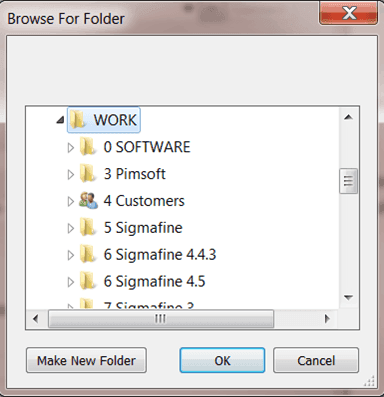Click the horizontal scrollbar left arrow
Screen dimensions: 384x397
tap(36, 319)
